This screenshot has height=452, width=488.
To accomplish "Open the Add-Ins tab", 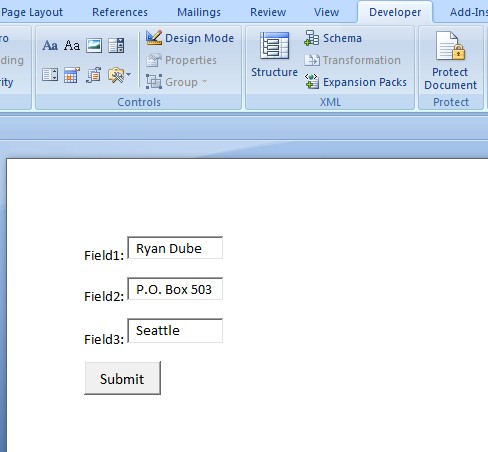I will click(x=469, y=12).
